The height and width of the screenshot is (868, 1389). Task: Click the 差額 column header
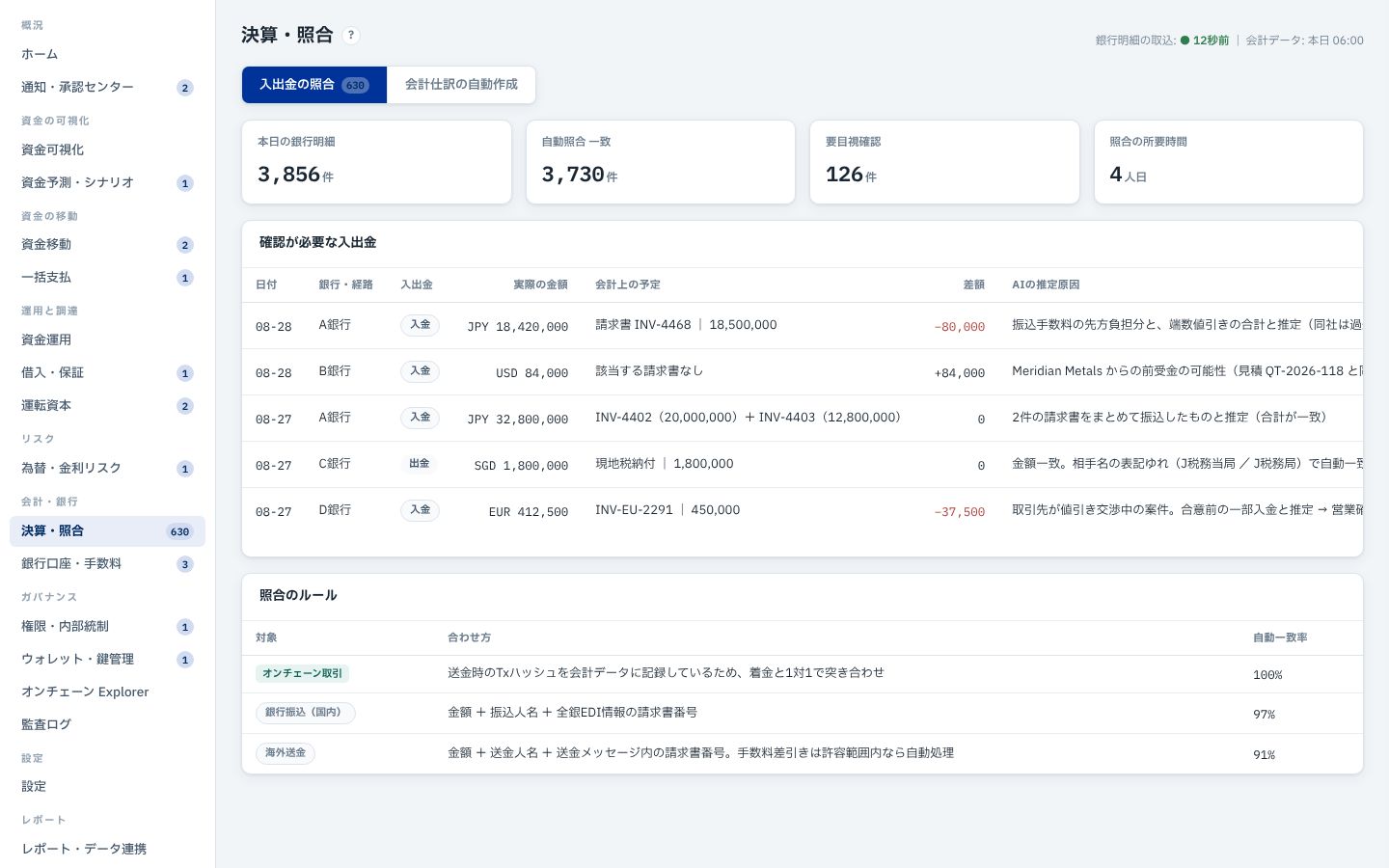(x=973, y=285)
